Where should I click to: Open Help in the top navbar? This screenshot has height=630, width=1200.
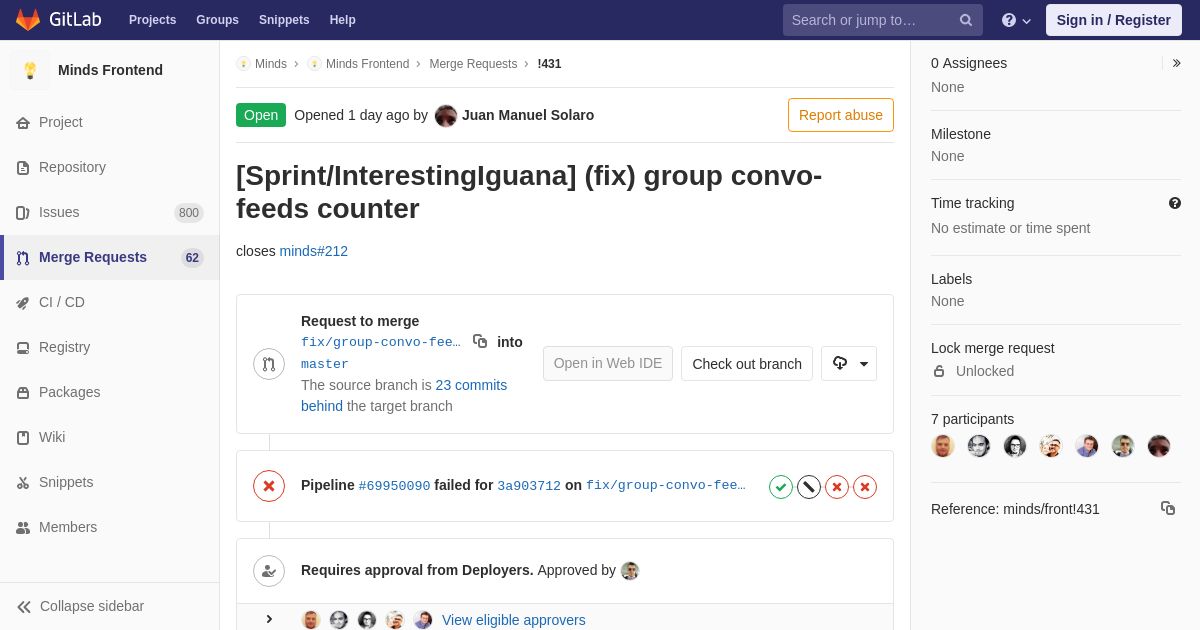pyautogui.click(x=343, y=20)
